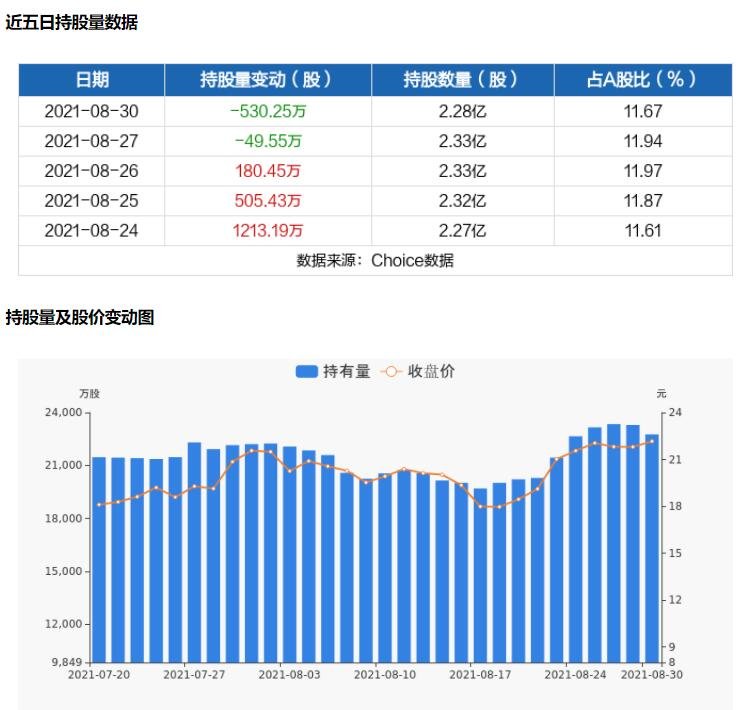
Task: Click the 持股量变动（股） column header
Action: click(268, 80)
